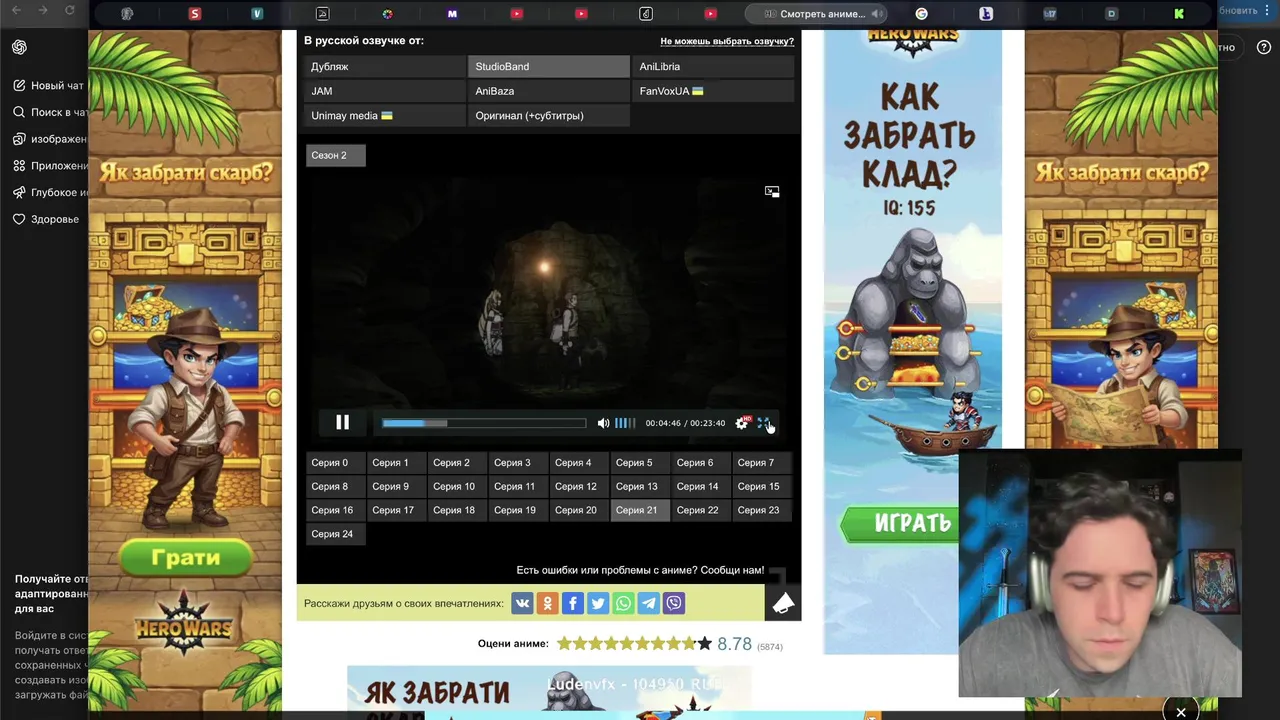Click help question icon in ChatGPT window

[x=1263, y=47]
